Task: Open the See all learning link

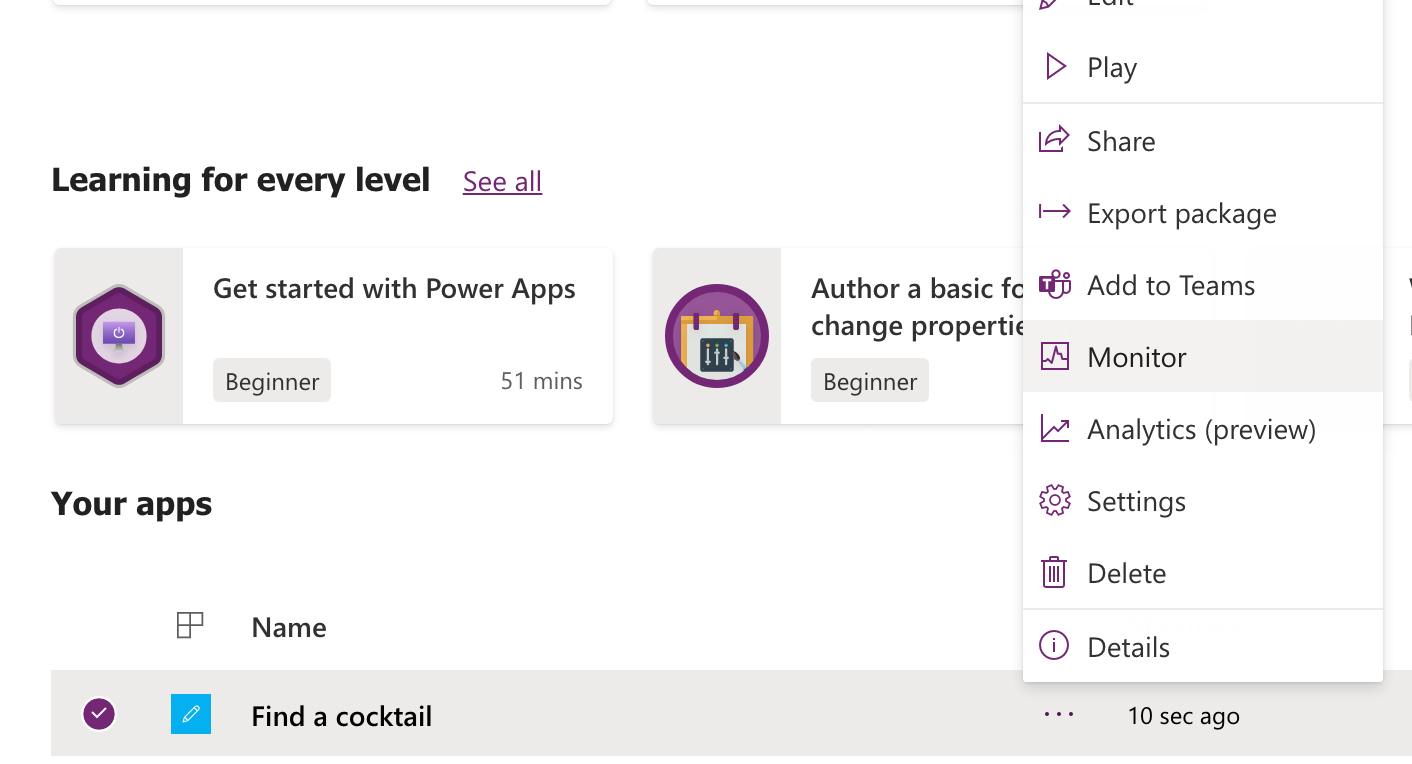Action: point(502,182)
